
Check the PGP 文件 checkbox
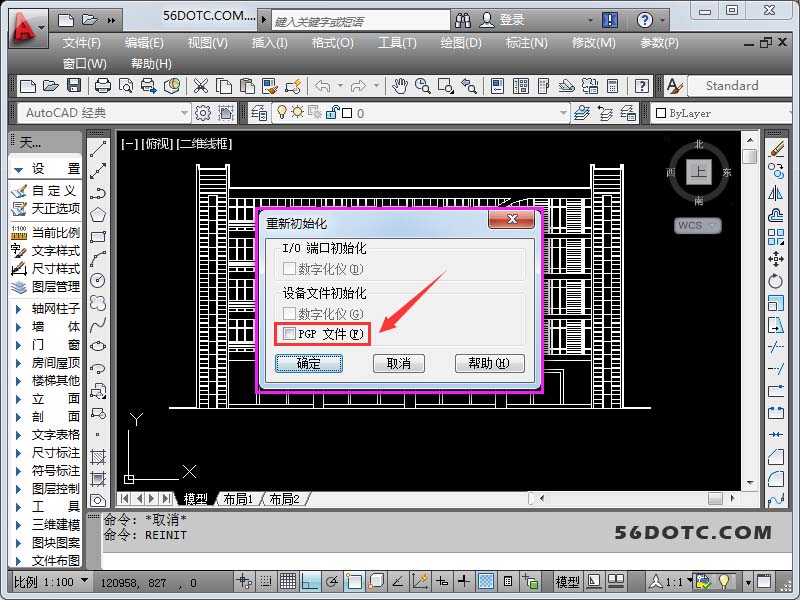pos(290,334)
